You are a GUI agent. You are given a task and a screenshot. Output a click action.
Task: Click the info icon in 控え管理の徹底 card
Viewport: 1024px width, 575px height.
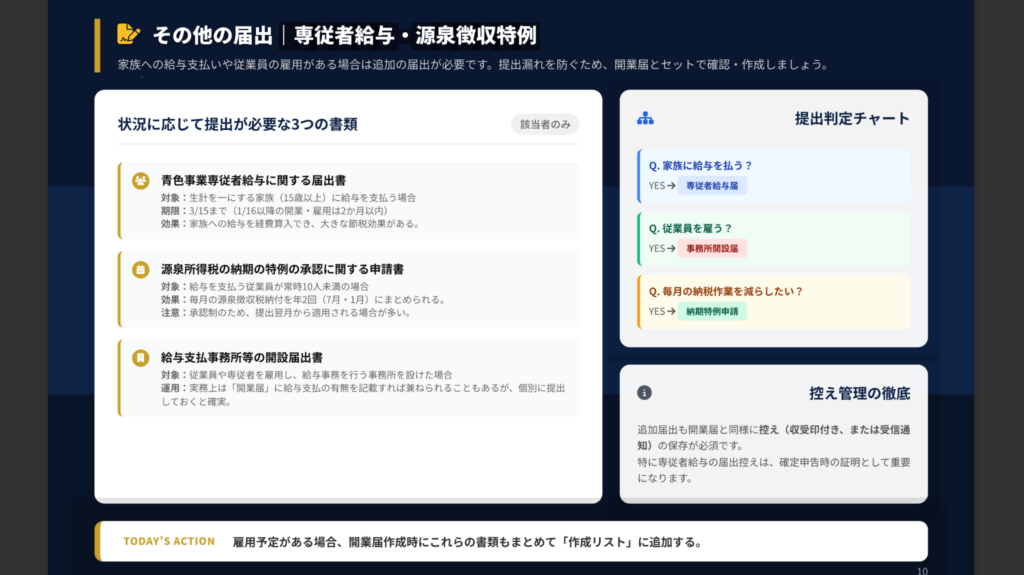pyautogui.click(x=645, y=393)
